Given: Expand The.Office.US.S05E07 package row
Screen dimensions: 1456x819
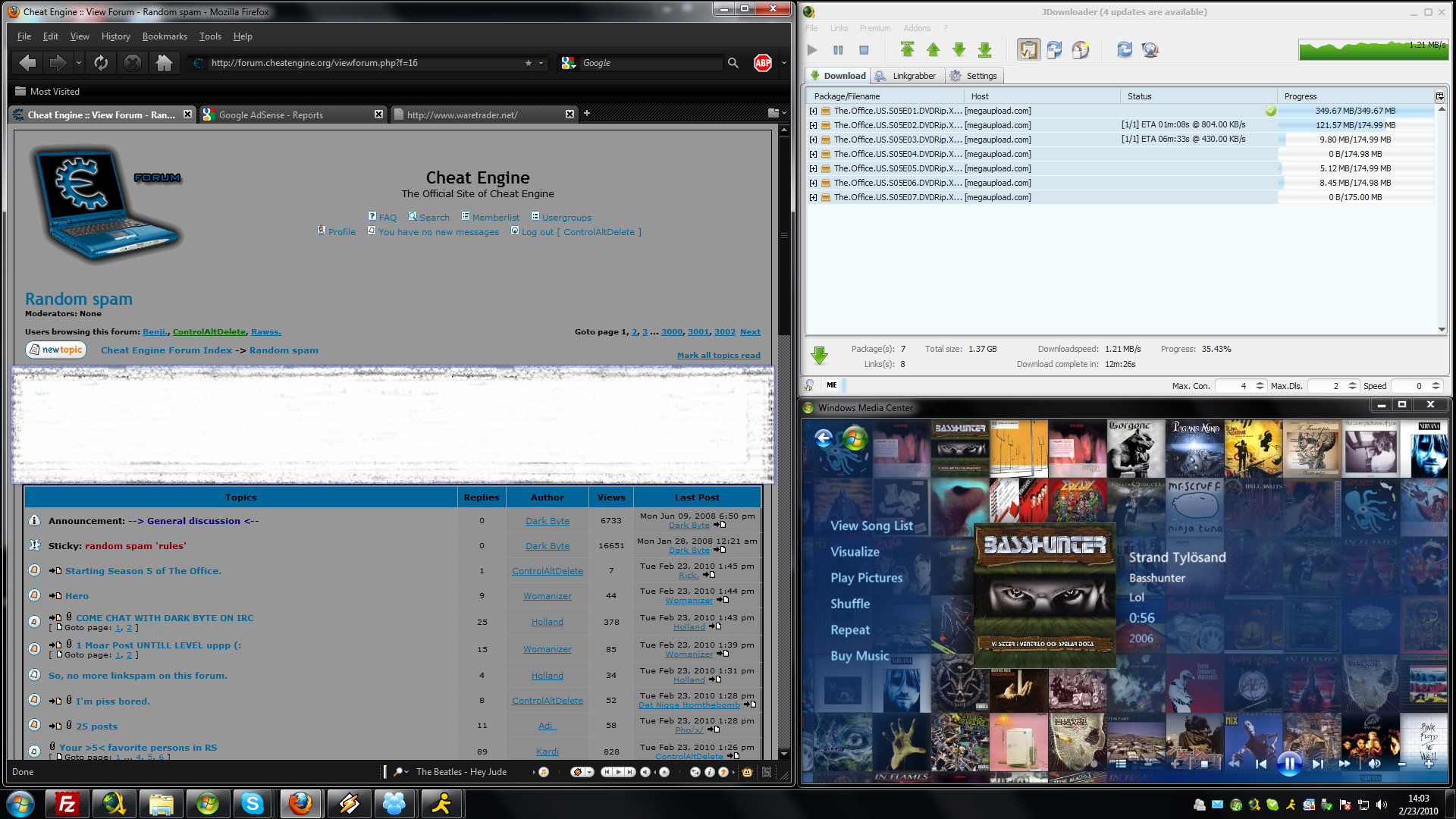Looking at the screenshot, I should (x=813, y=197).
